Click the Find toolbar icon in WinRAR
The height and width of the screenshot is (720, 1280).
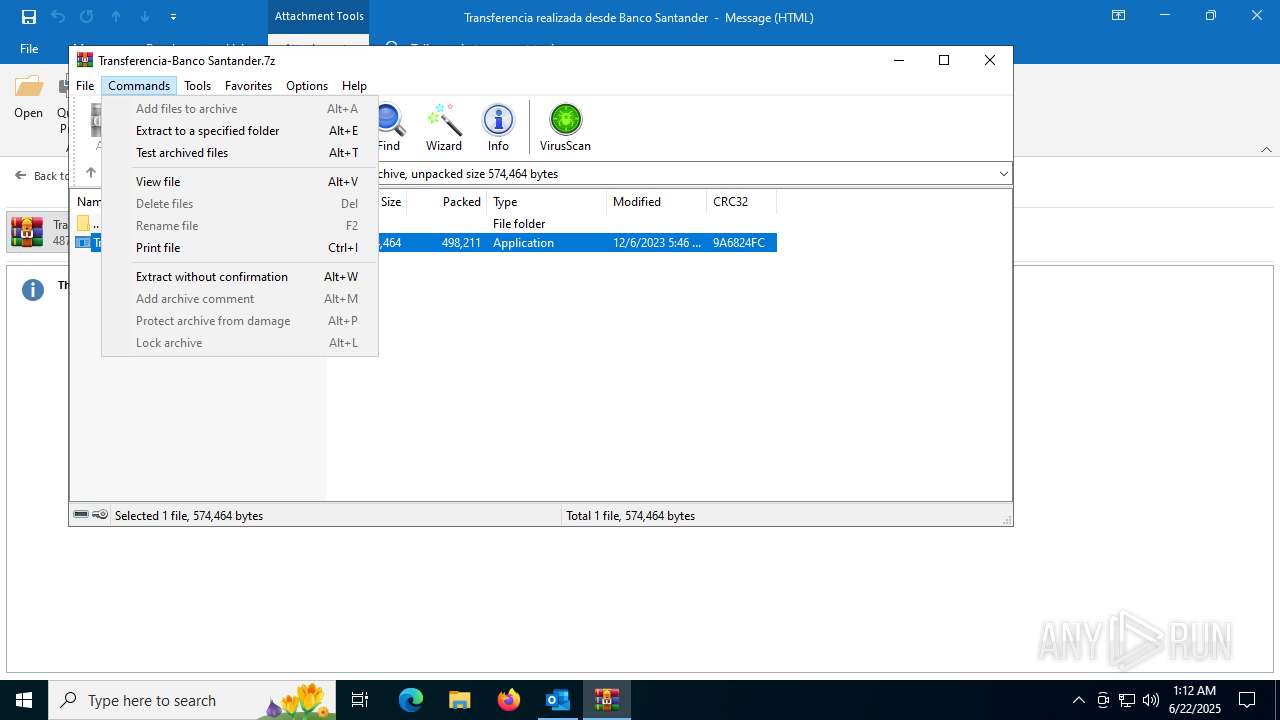point(389,127)
